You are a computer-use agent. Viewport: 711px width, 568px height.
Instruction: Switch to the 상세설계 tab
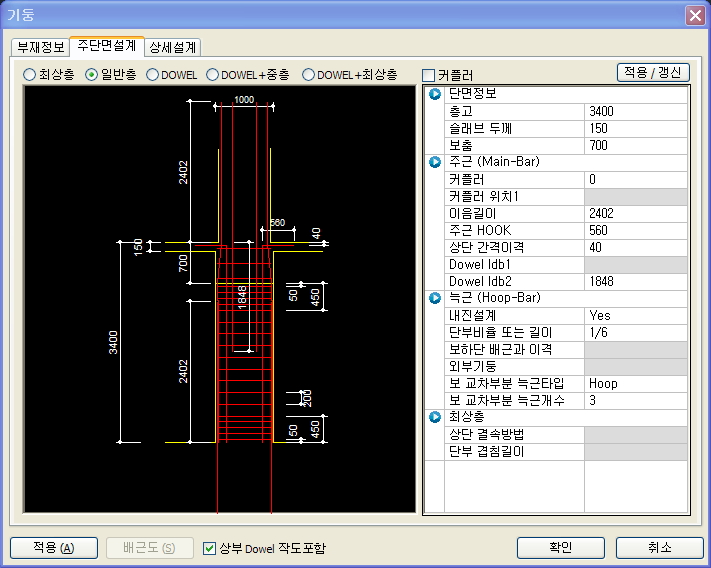click(x=172, y=47)
